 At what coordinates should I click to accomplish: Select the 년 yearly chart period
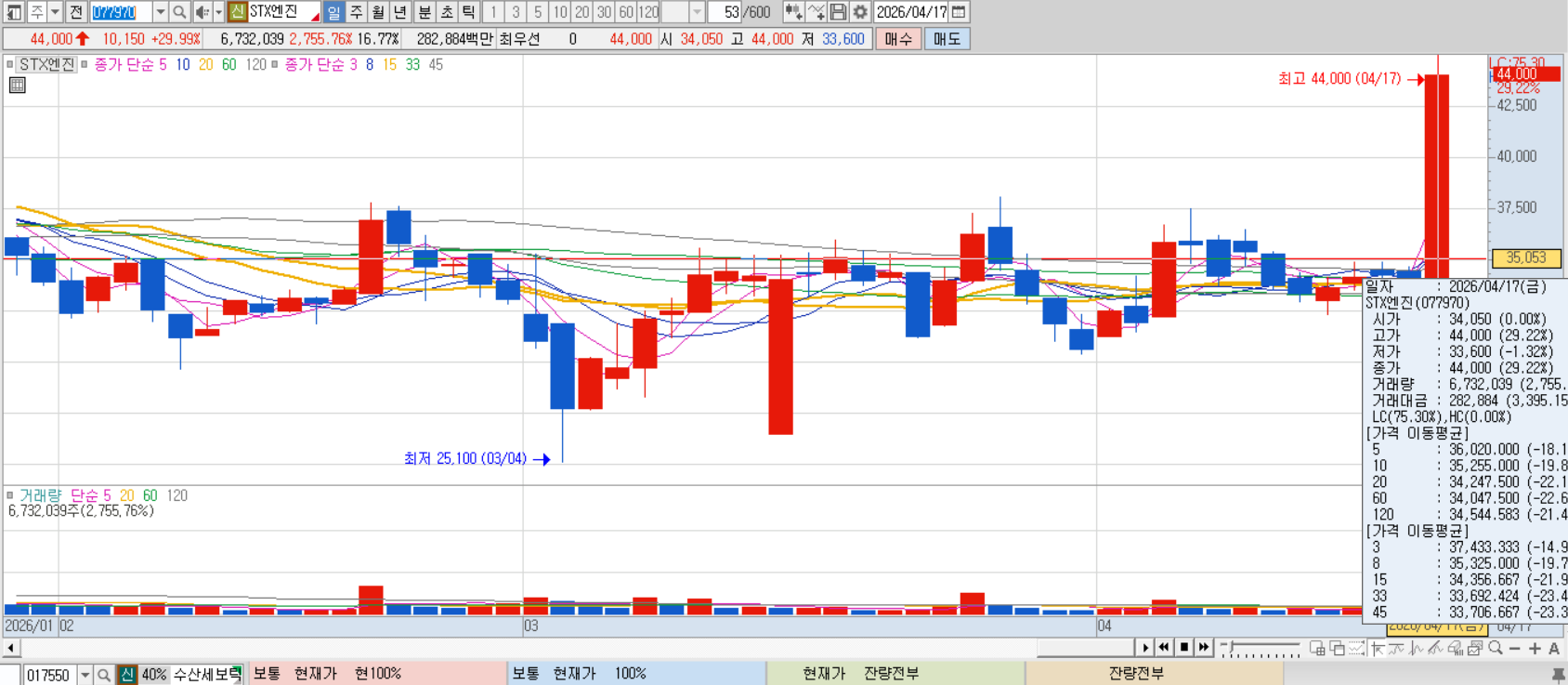pos(400,12)
